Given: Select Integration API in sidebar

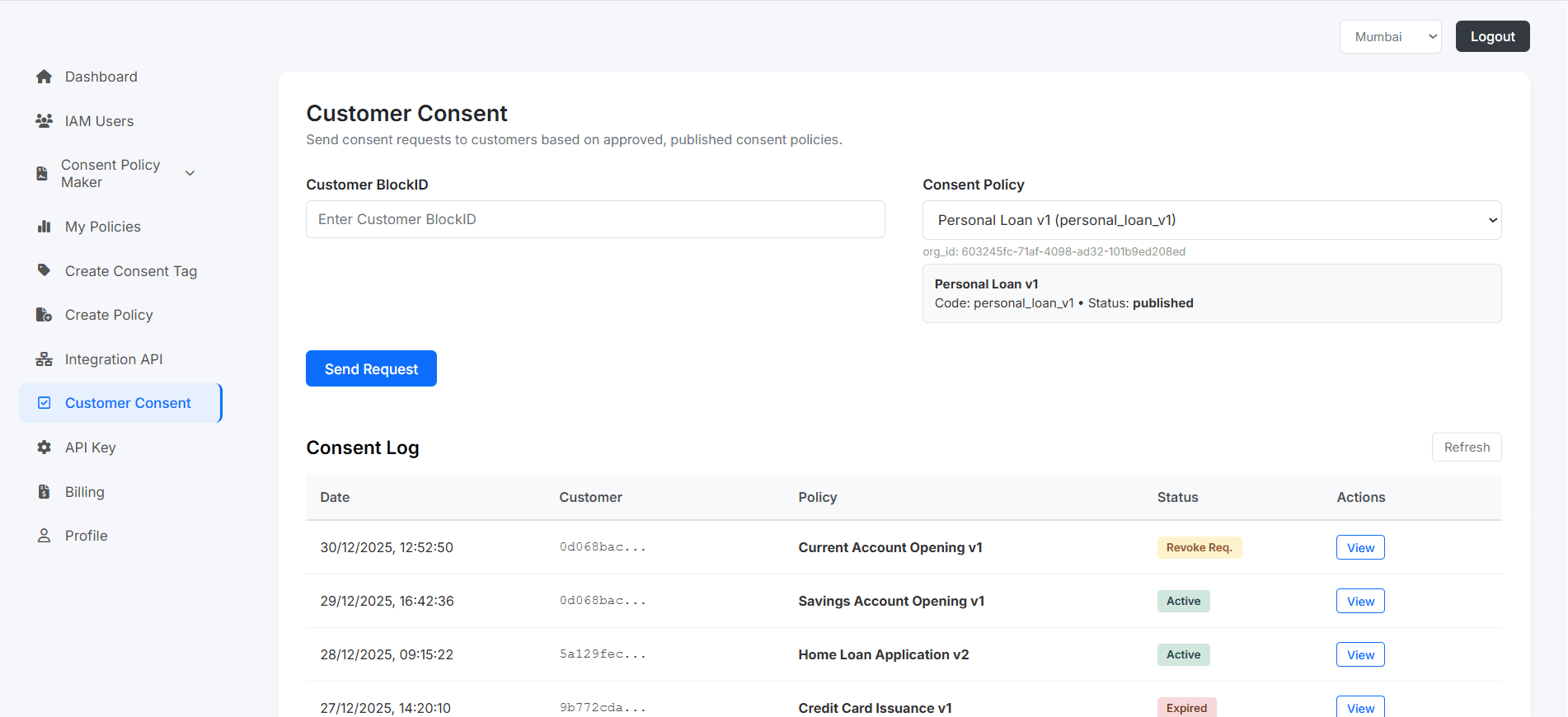Looking at the screenshot, I should pyautogui.click(x=114, y=359).
